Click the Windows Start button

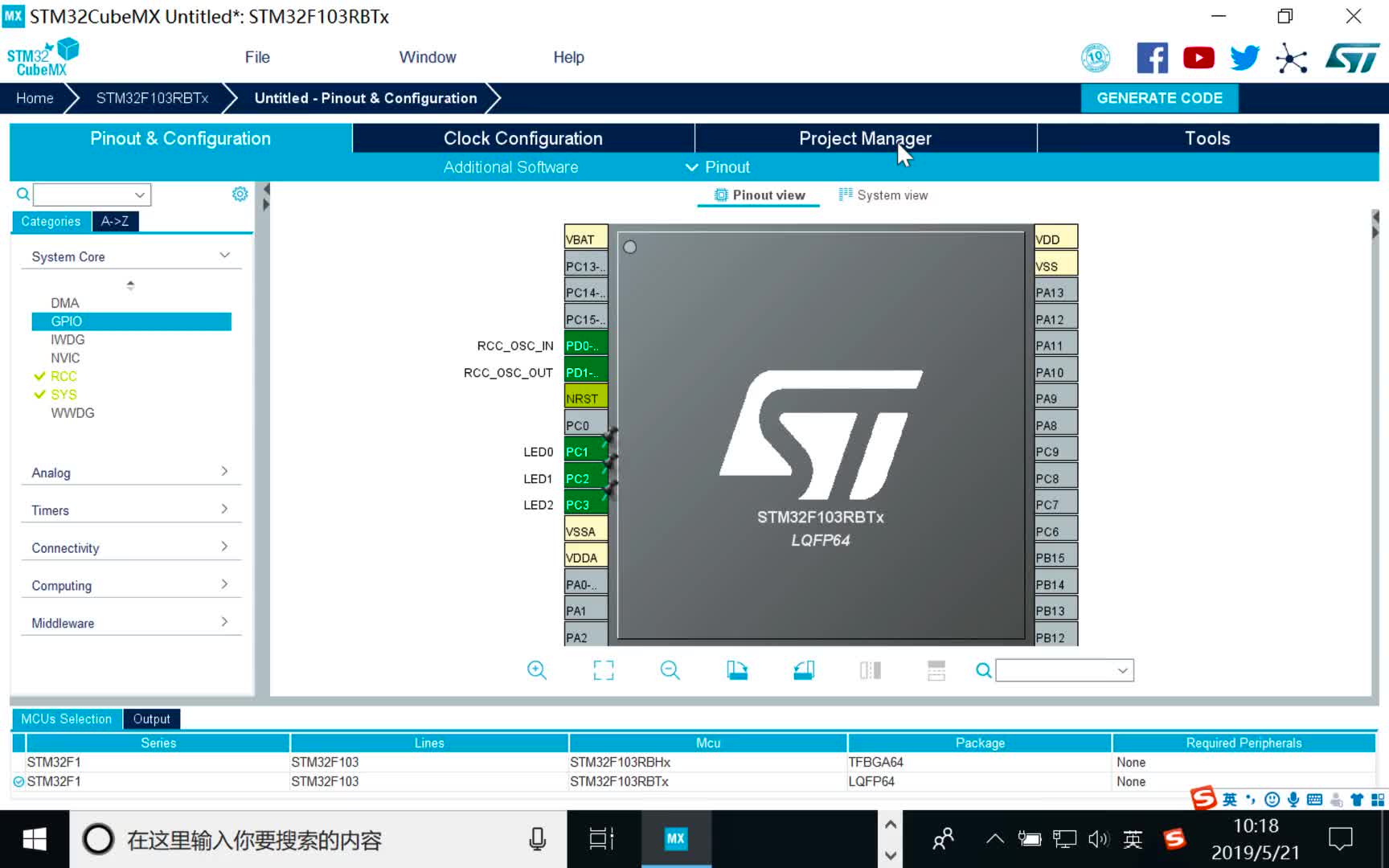35,840
